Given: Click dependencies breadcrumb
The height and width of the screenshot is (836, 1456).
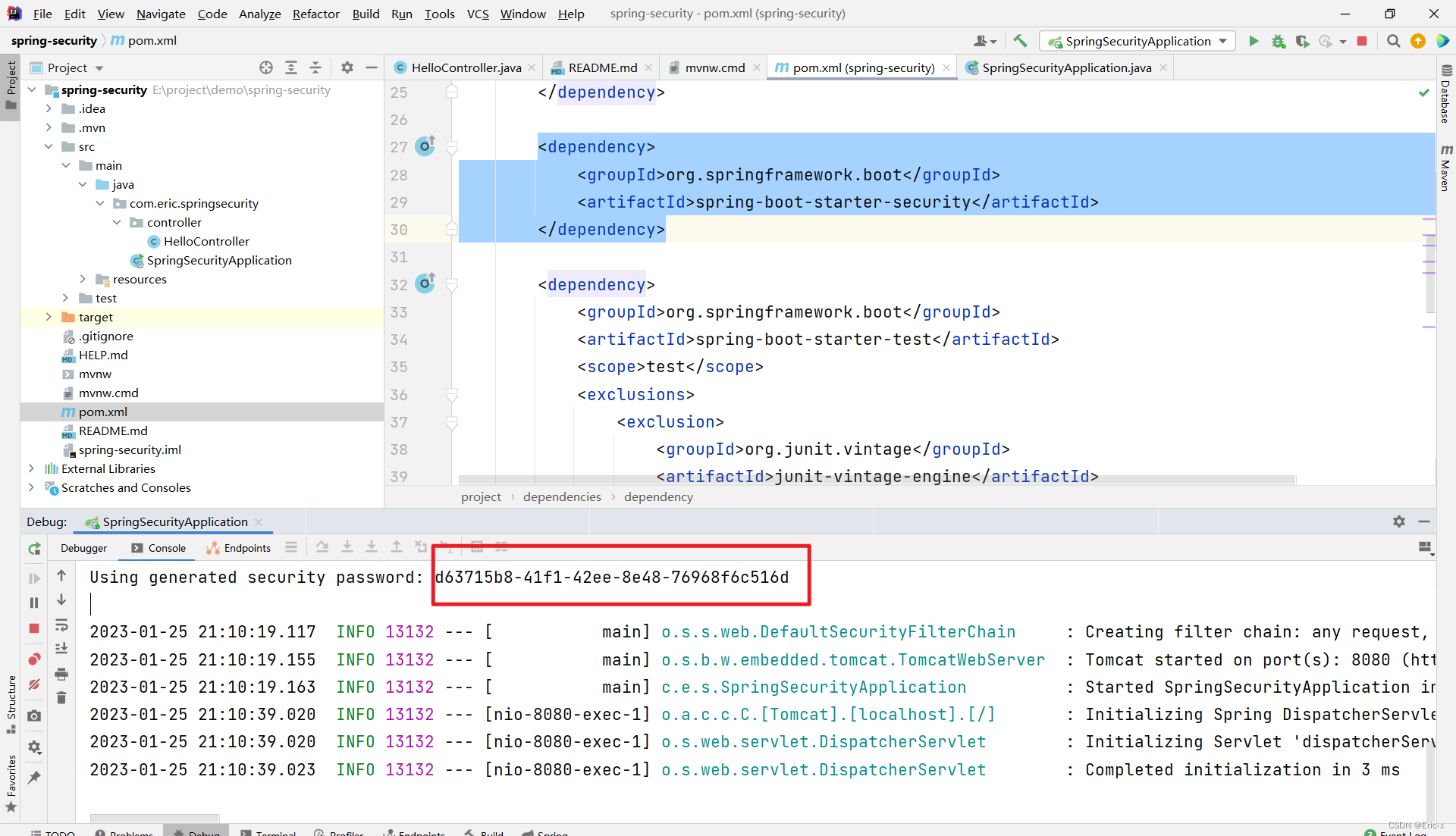Looking at the screenshot, I should pyautogui.click(x=562, y=496).
